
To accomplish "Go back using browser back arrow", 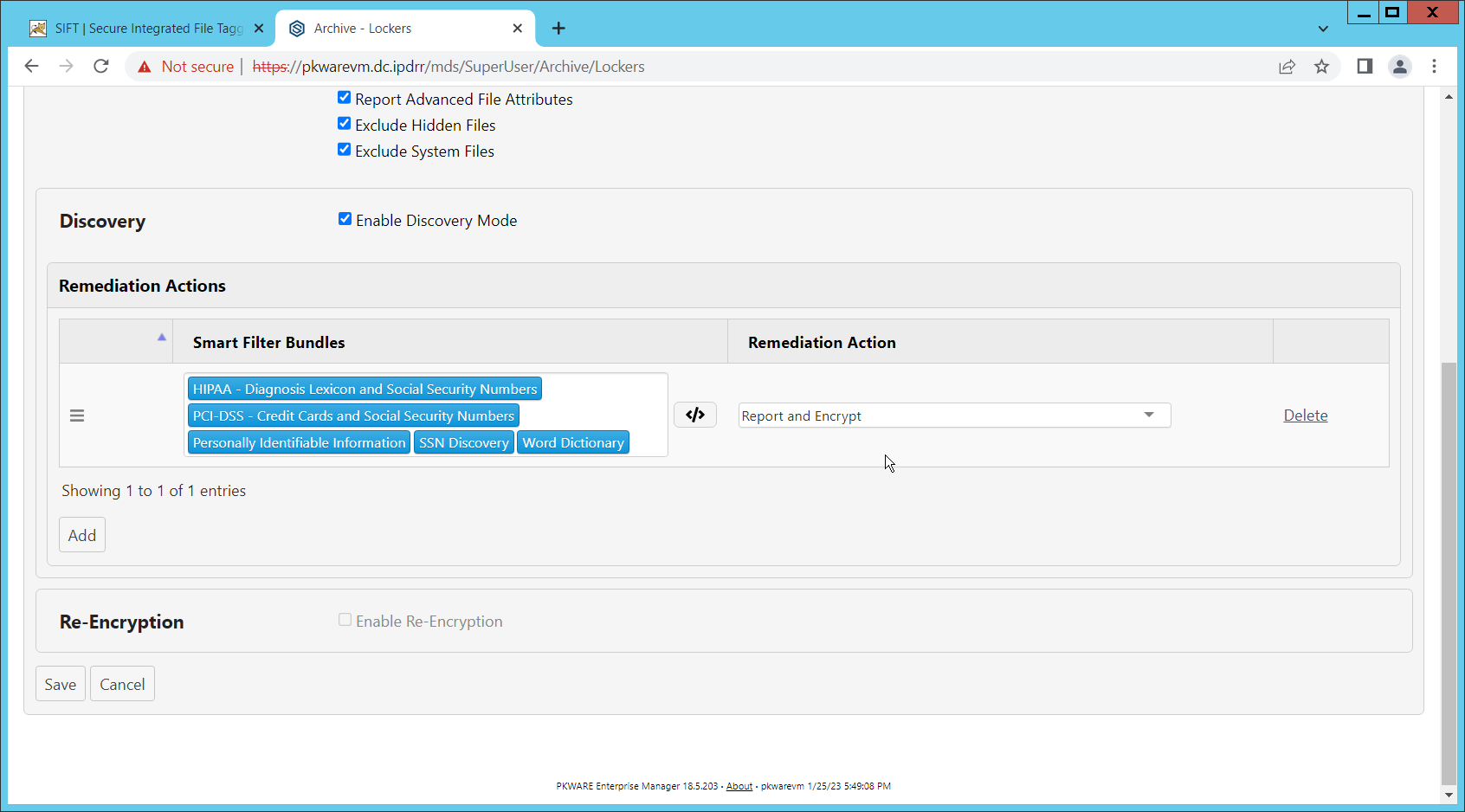I will (x=32, y=67).
